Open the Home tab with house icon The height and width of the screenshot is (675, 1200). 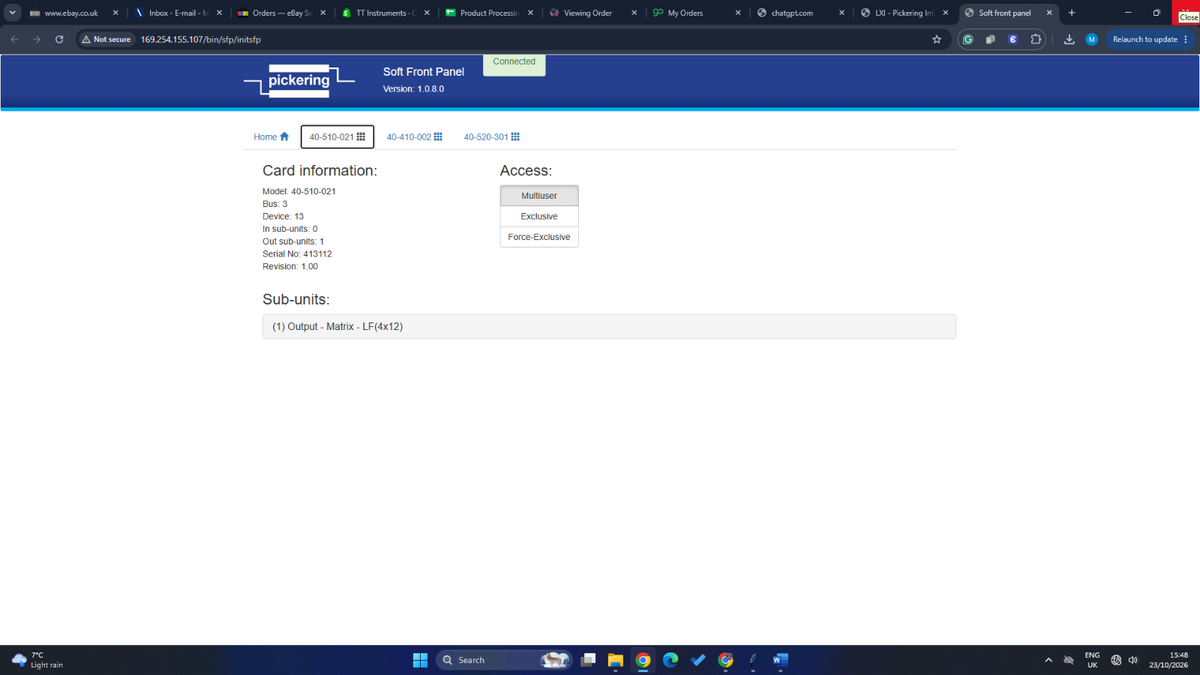coord(271,137)
